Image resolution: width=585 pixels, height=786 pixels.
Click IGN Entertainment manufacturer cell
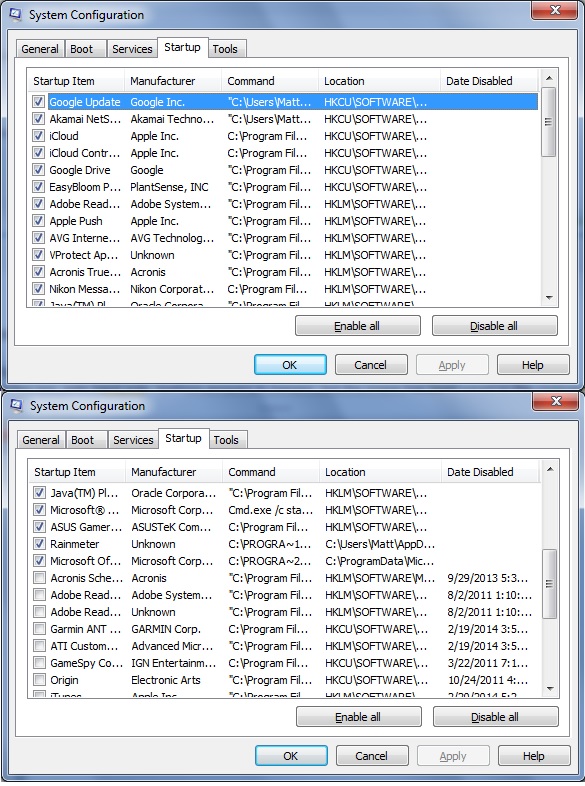click(173, 663)
